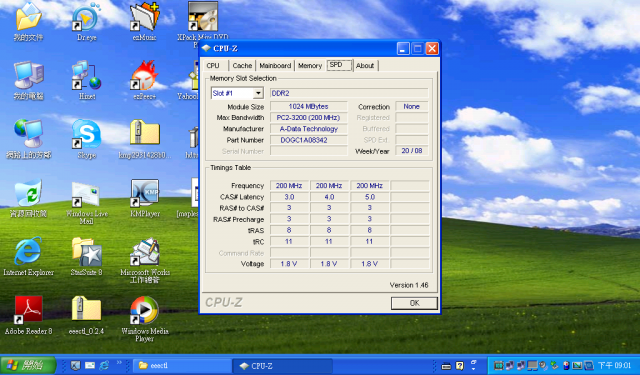Click the language bar keyboard icon
Screen dimensions: 640x375
click(446, 366)
